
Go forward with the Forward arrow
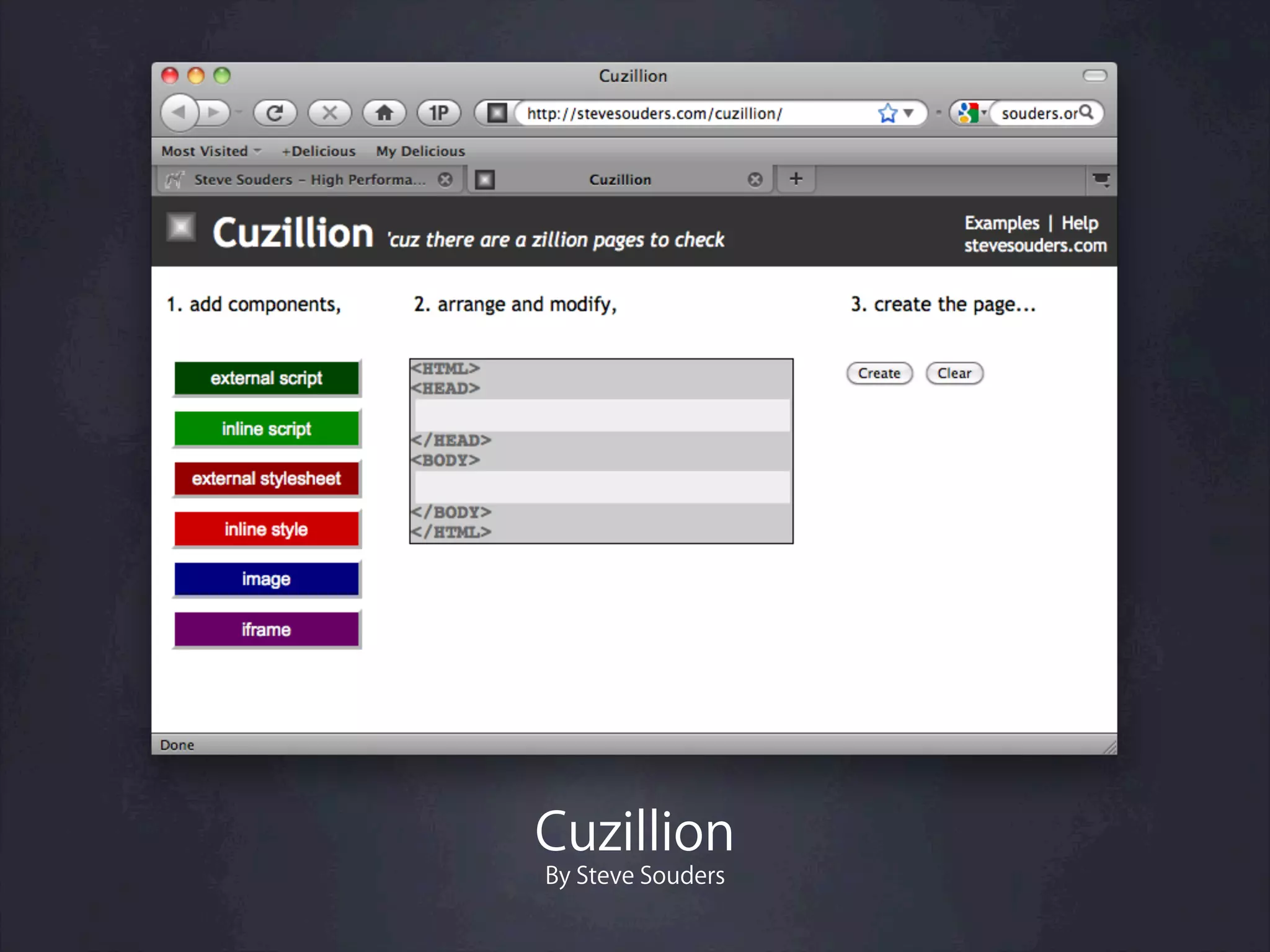[x=215, y=113]
